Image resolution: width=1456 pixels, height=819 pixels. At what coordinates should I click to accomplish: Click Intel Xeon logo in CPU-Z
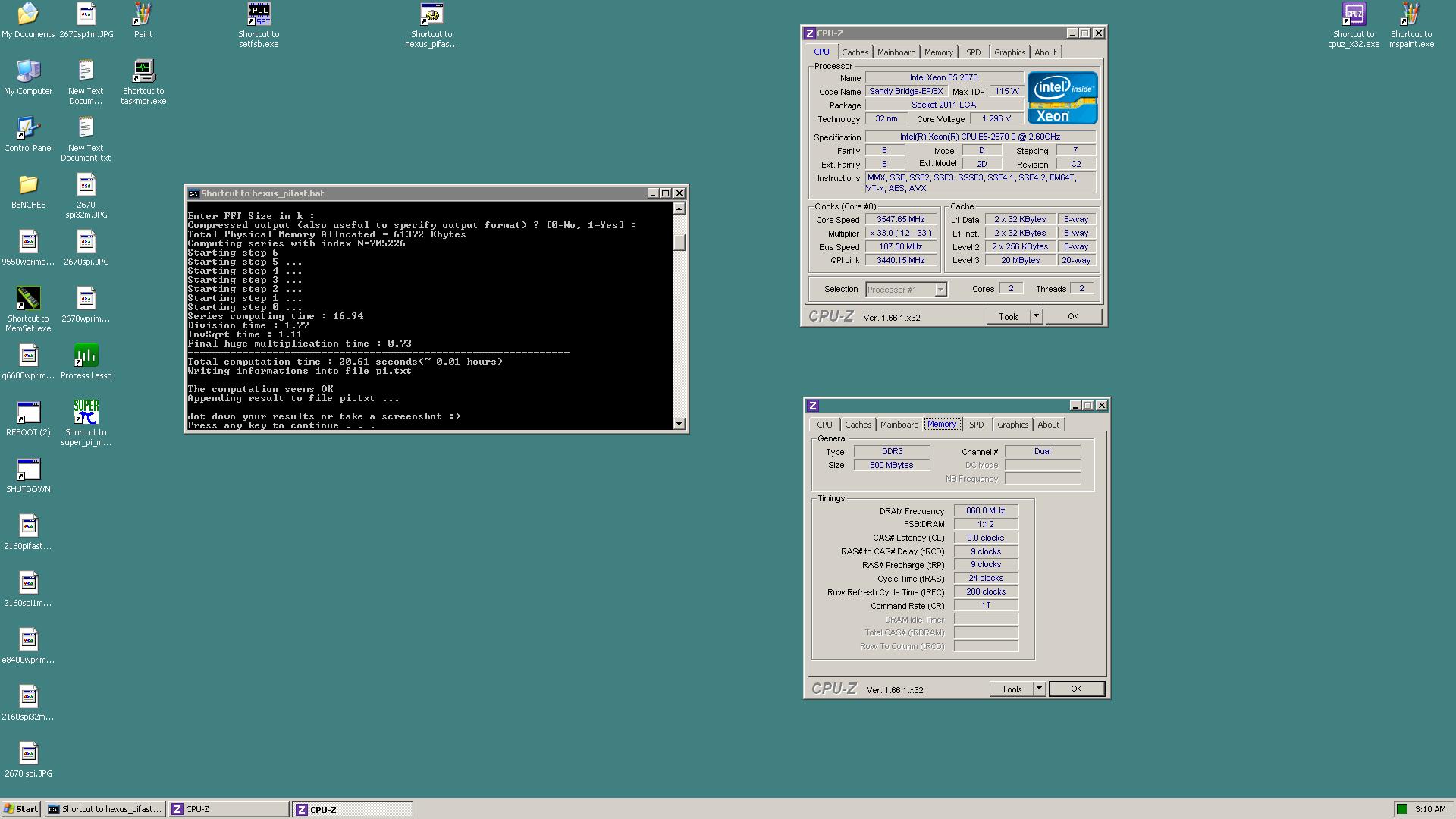pyautogui.click(x=1062, y=98)
